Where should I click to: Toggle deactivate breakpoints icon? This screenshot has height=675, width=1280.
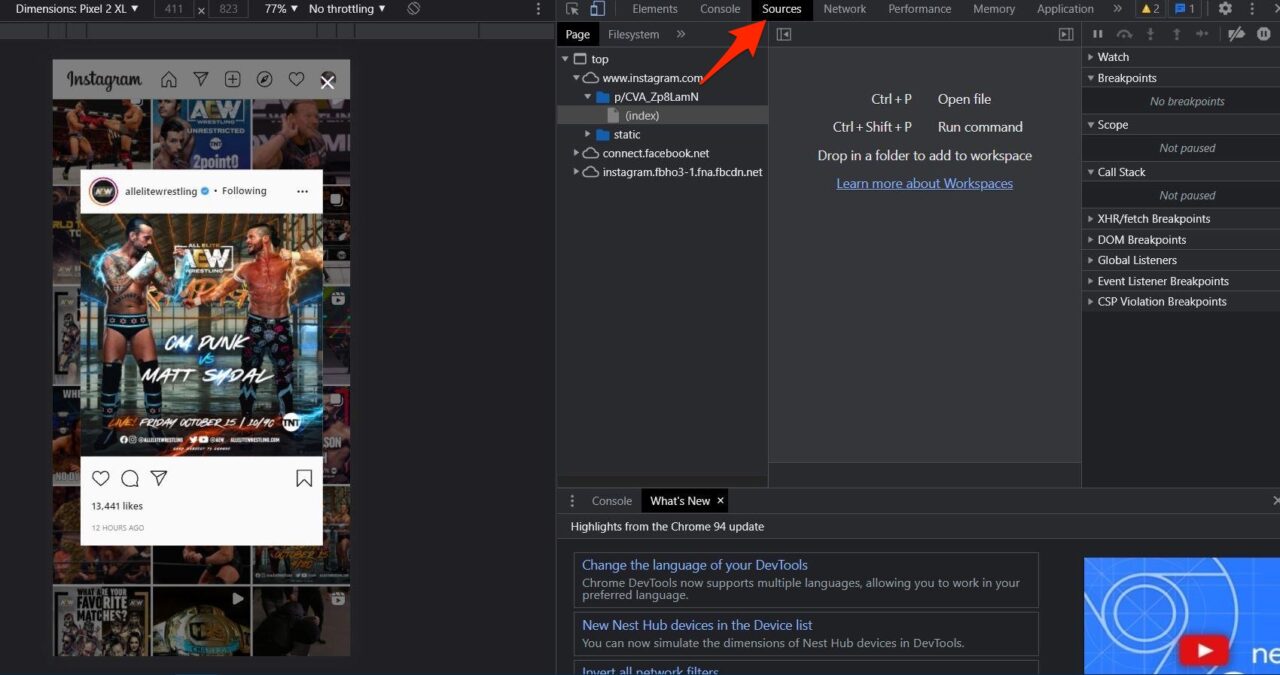click(x=1236, y=34)
